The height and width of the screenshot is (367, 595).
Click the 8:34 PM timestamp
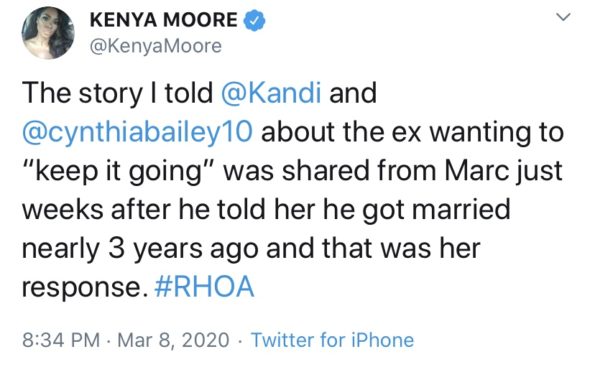point(61,340)
